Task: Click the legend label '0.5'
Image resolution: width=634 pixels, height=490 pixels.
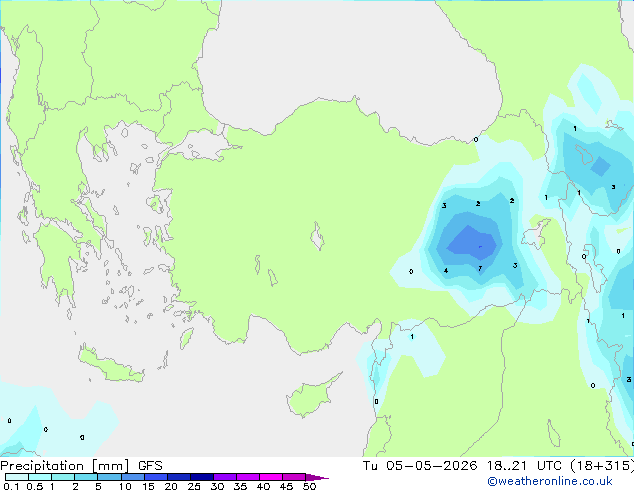Action: [34, 486]
